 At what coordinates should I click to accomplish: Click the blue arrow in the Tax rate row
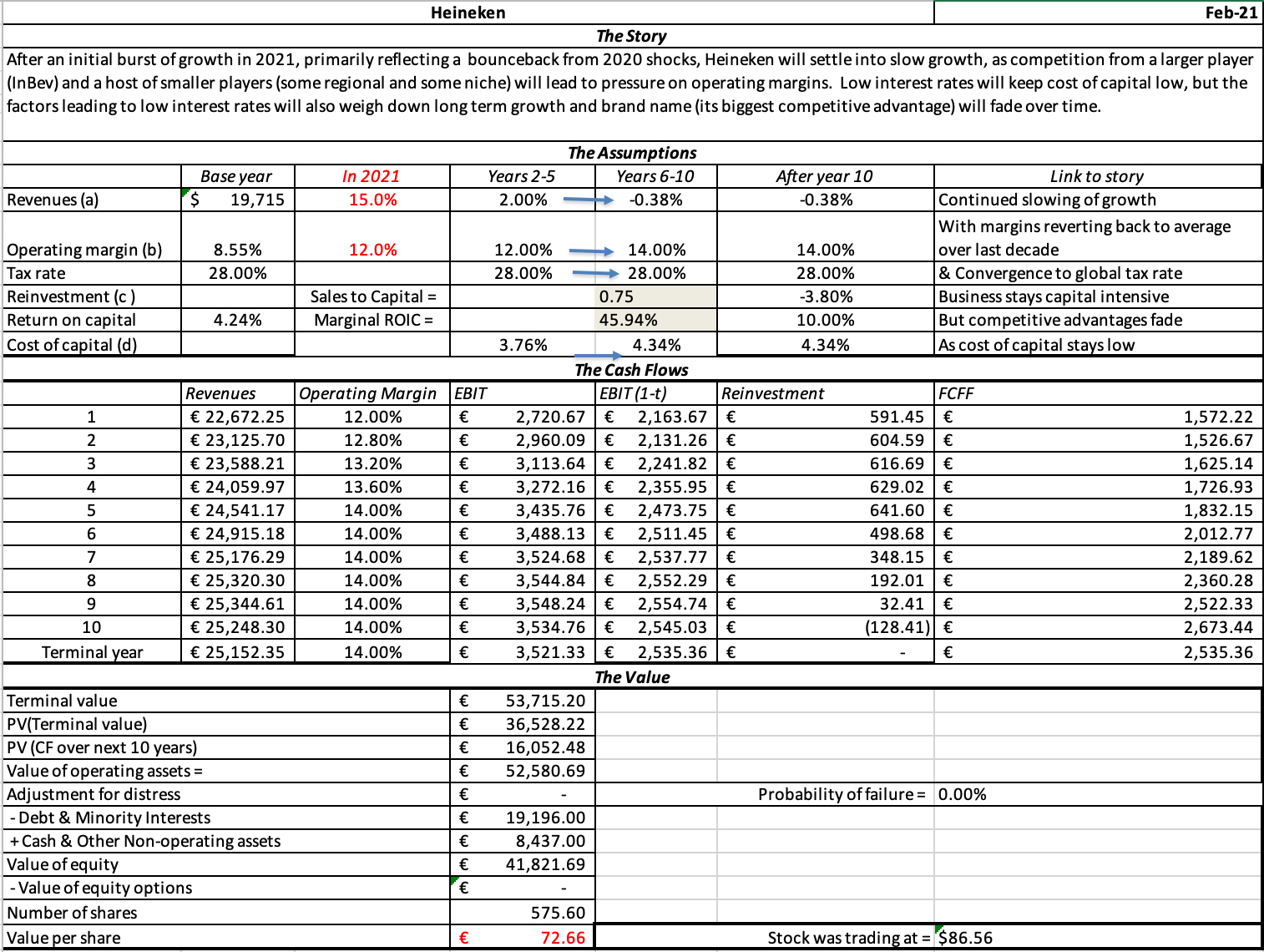(x=595, y=273)
